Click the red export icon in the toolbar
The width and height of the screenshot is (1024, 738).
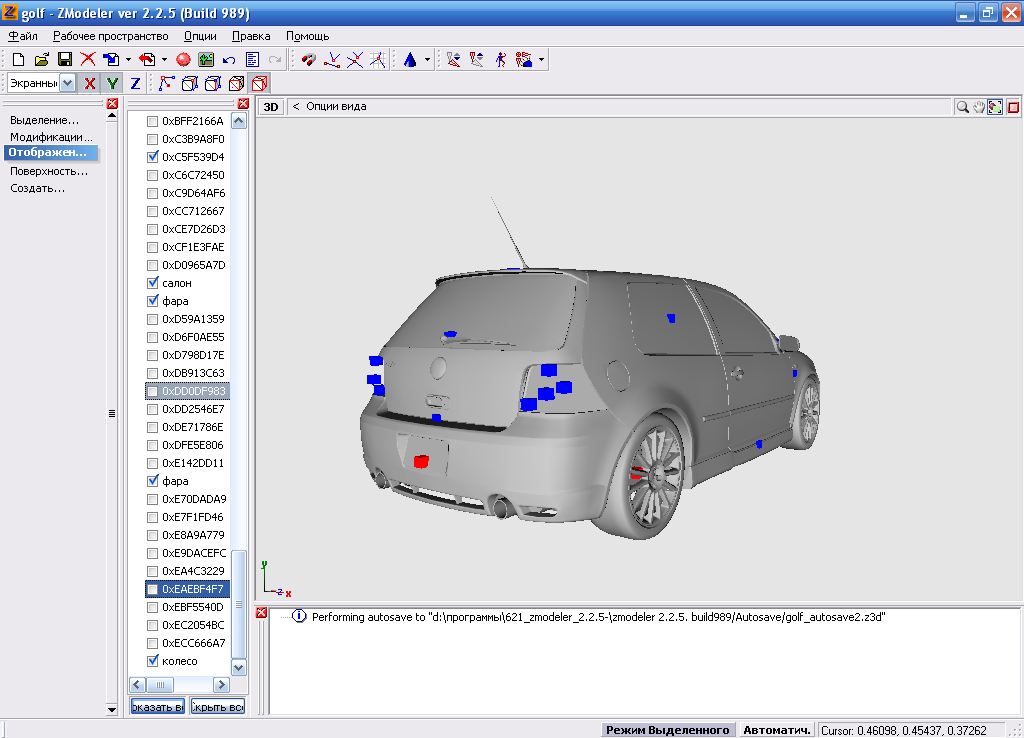(148, 59)
